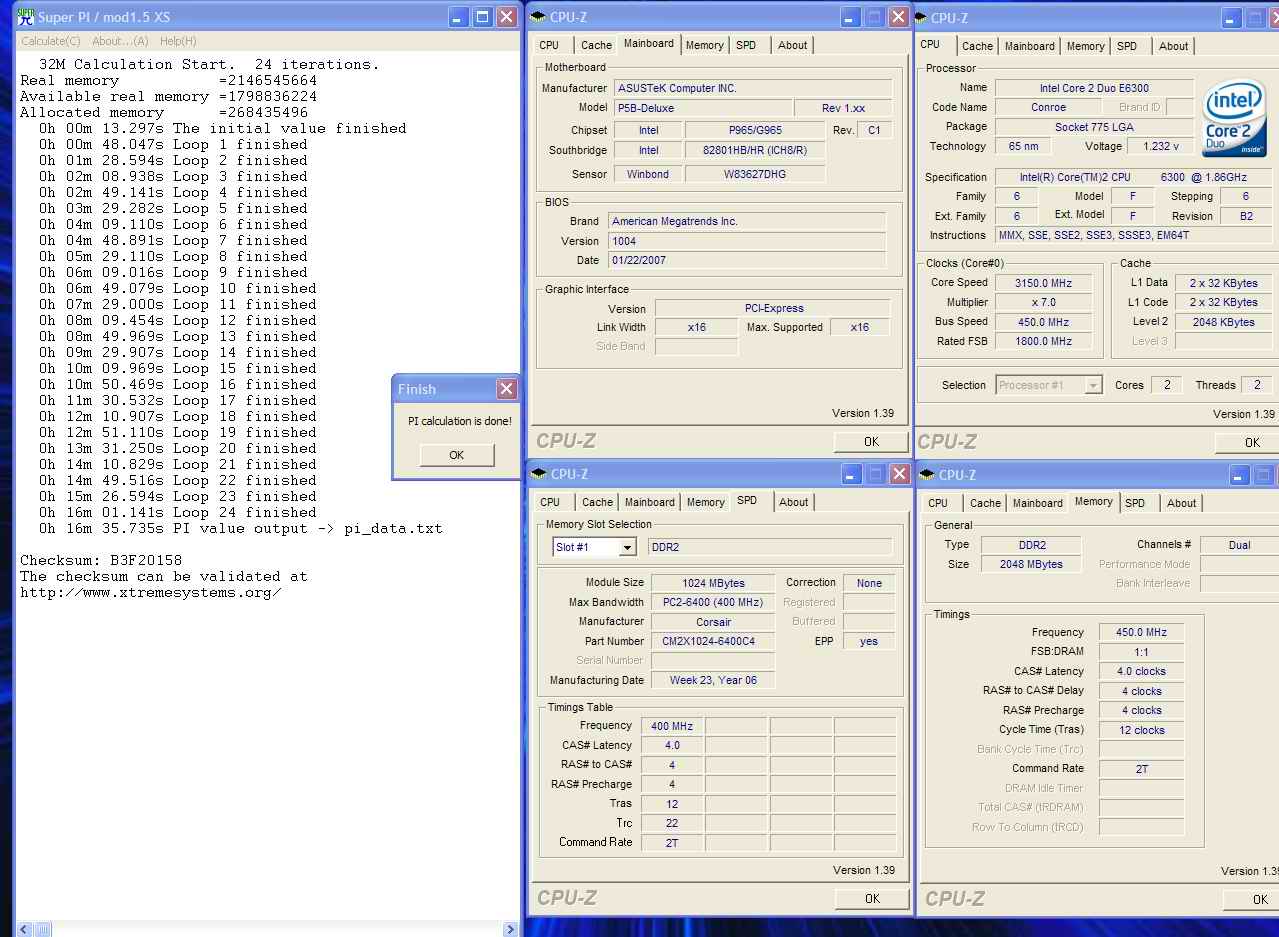Image resolution: width=1279 pixels, height=937 pixels.
Task: Click the Super PI horizontal scrollbar thumb
Action: 43,929
